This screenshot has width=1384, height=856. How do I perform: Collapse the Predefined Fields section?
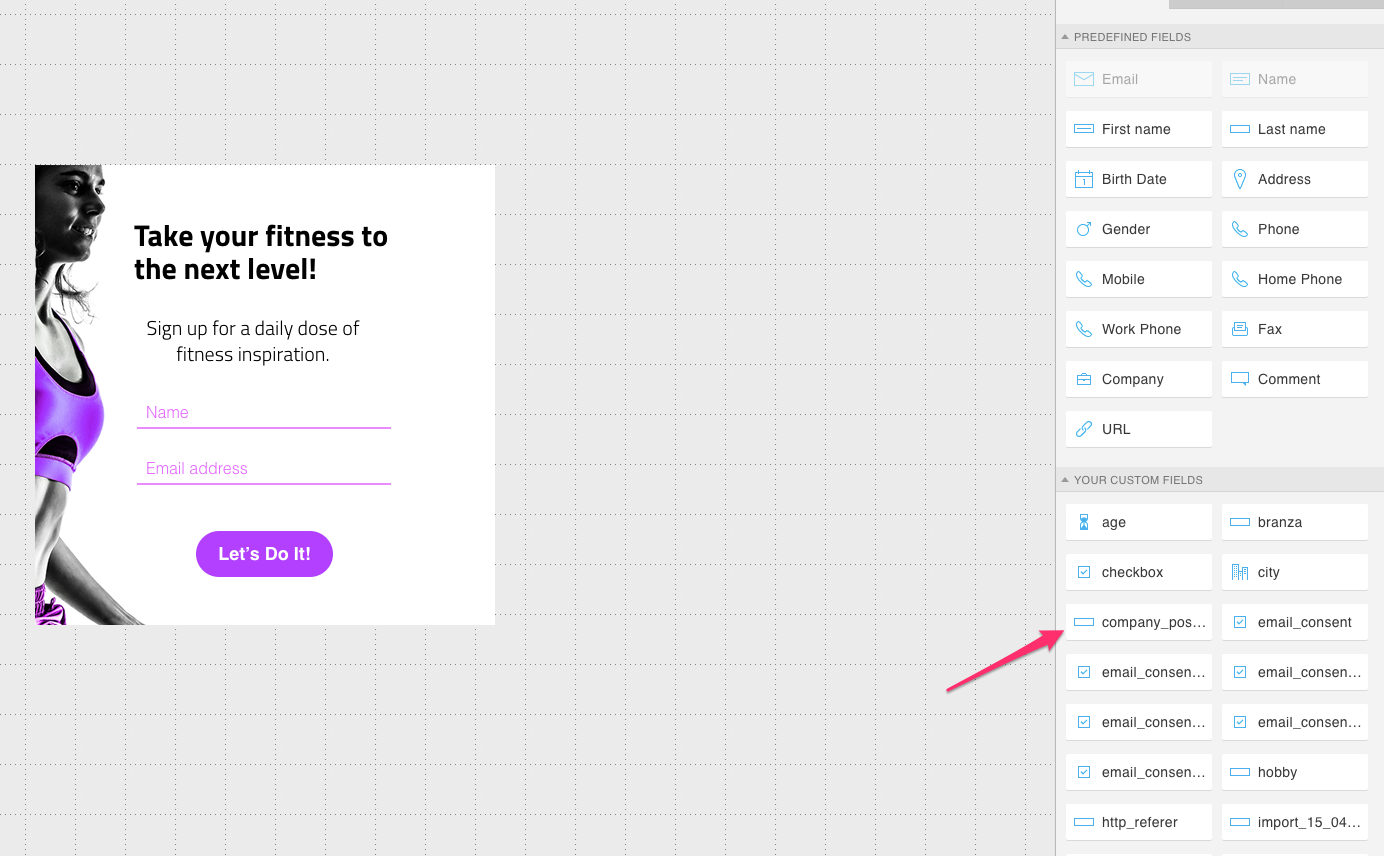(x=1065, y=37)
